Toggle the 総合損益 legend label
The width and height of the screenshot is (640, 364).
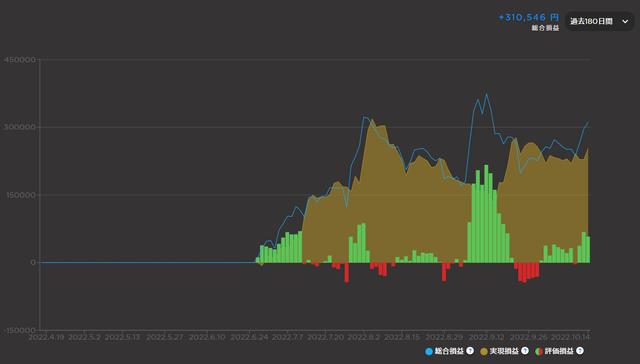click(x=449, y=351)
